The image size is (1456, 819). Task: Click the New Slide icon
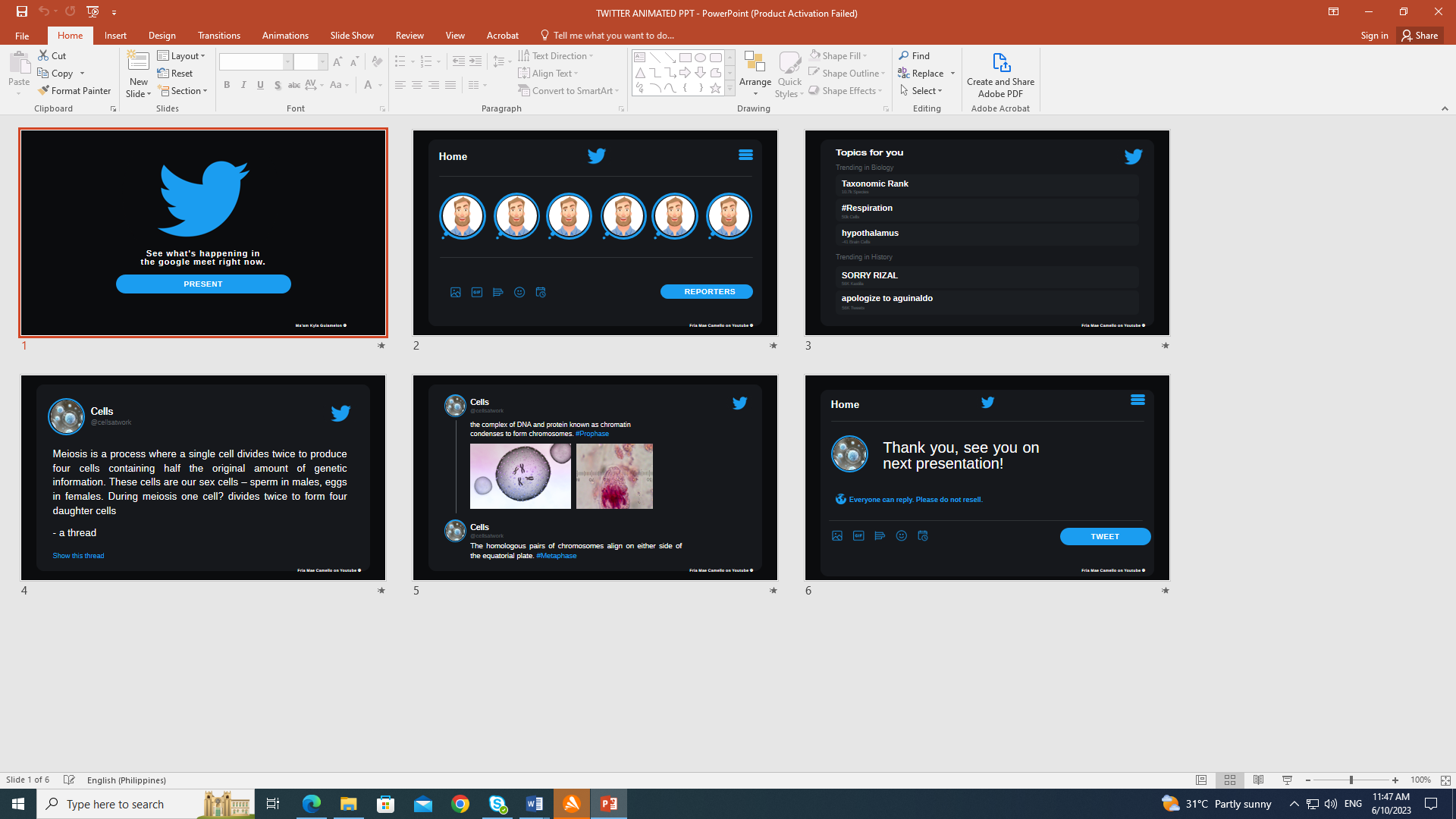coord(138,62)
